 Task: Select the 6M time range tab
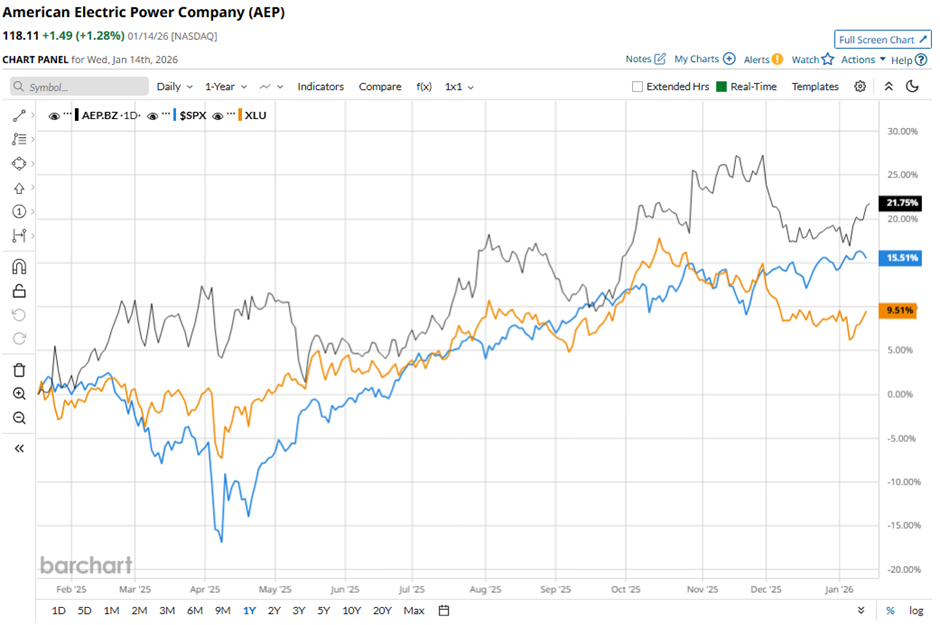coord(195,610)
